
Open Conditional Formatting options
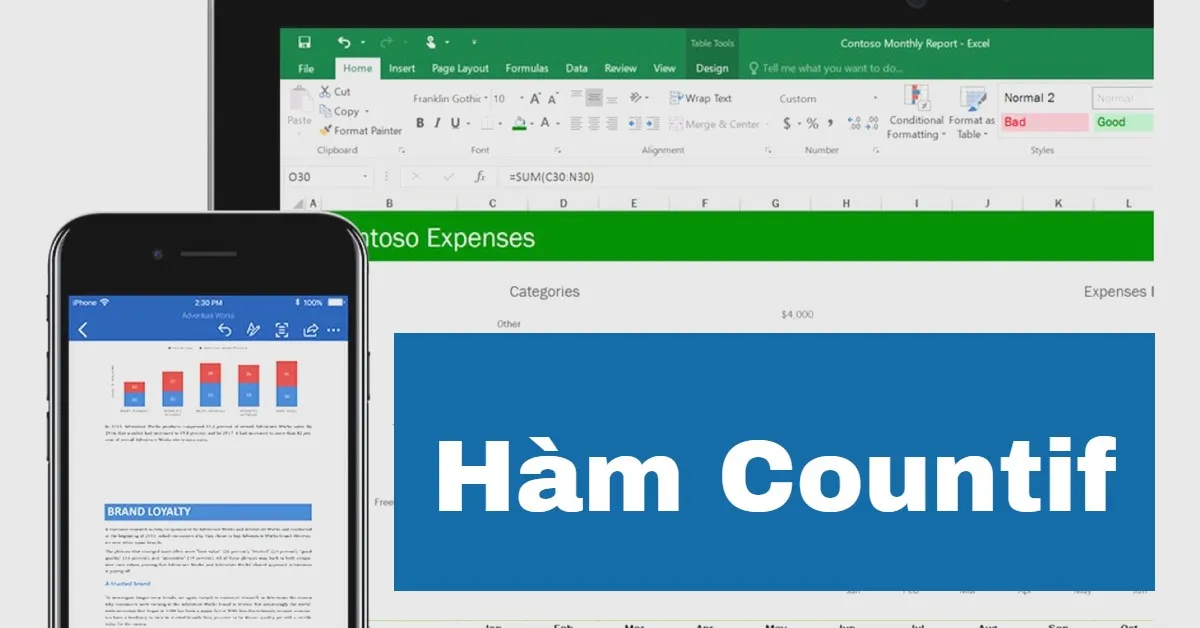click(915, 115)
